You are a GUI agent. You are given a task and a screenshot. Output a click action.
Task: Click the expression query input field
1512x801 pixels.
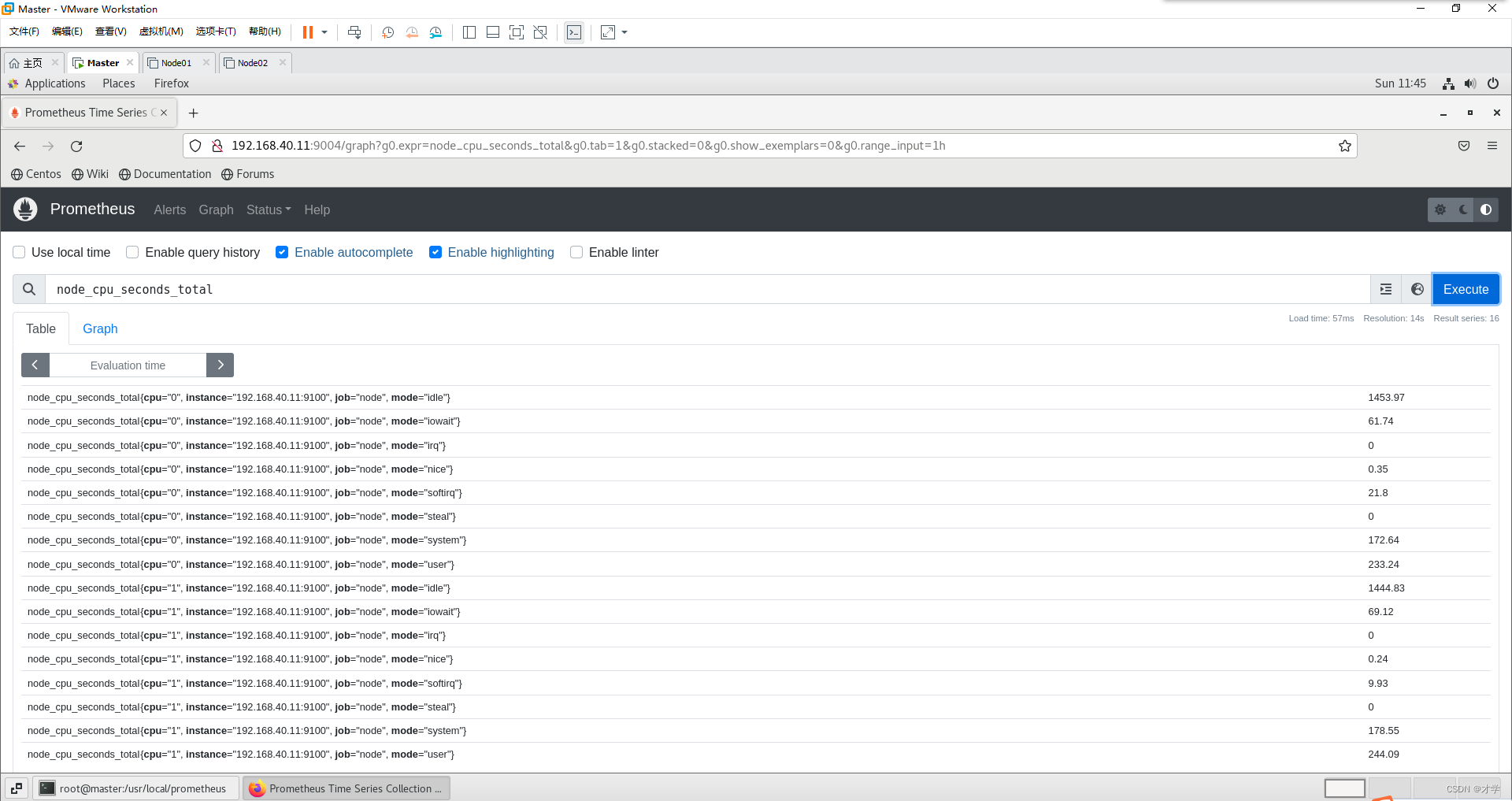(x=707, y=289)
